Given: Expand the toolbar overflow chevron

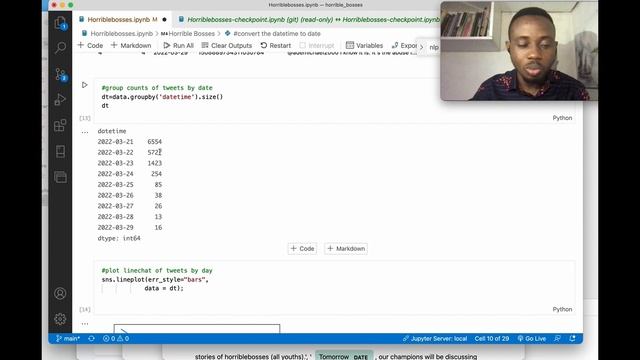Looking at the screenshot, I should point(422,47).
